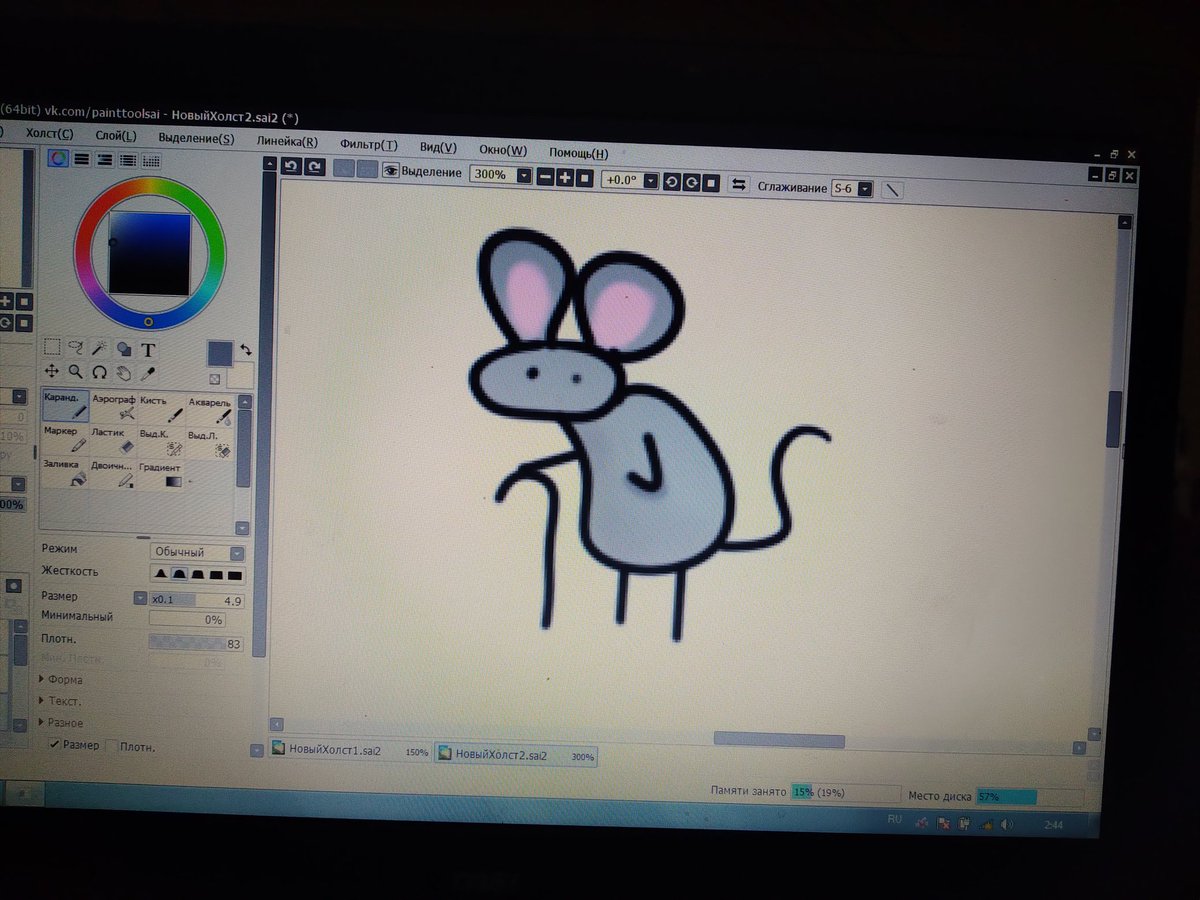Reset rotation with the square button

[711, 183]
